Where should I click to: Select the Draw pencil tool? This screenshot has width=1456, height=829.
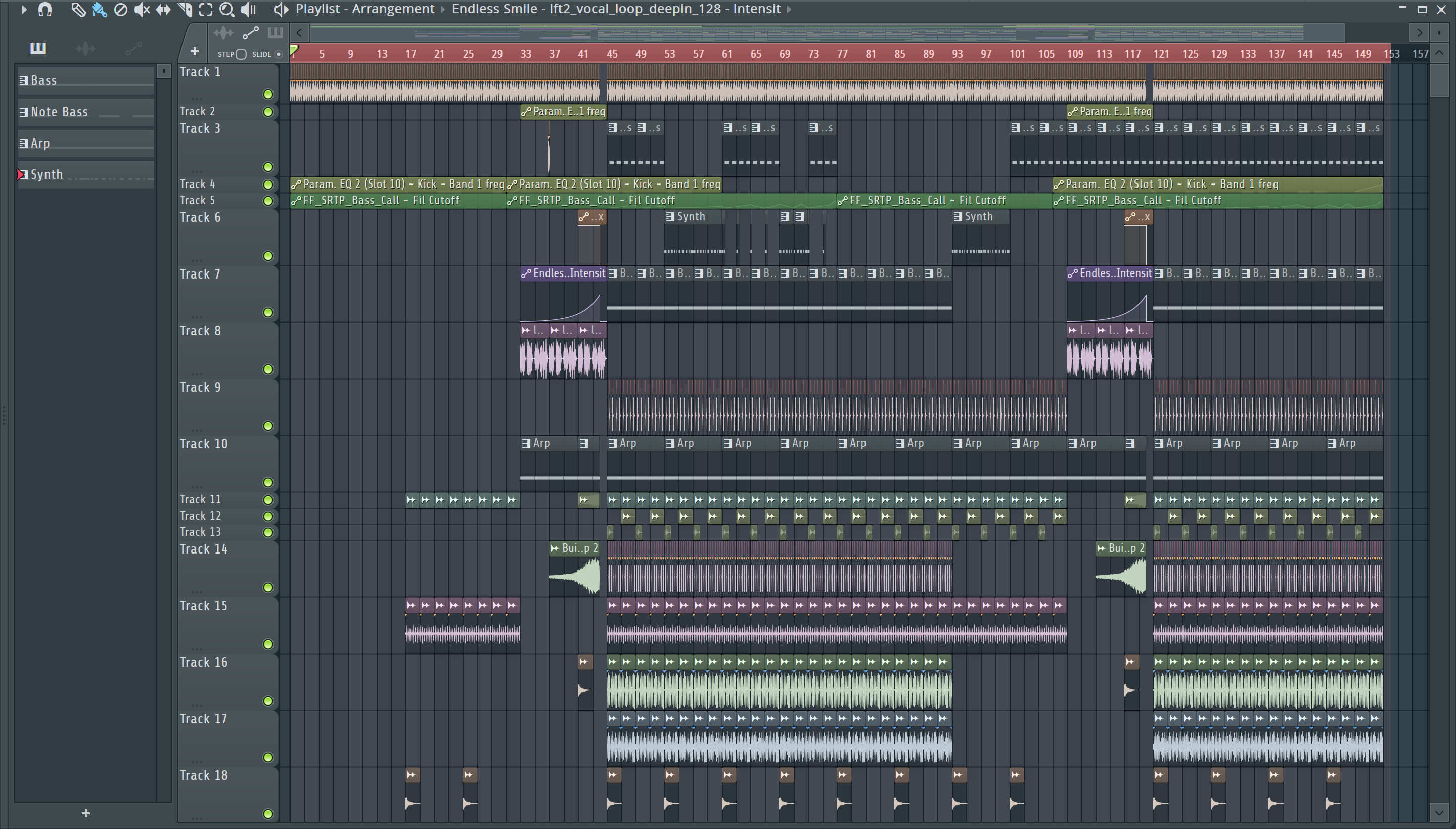[78, 9]
